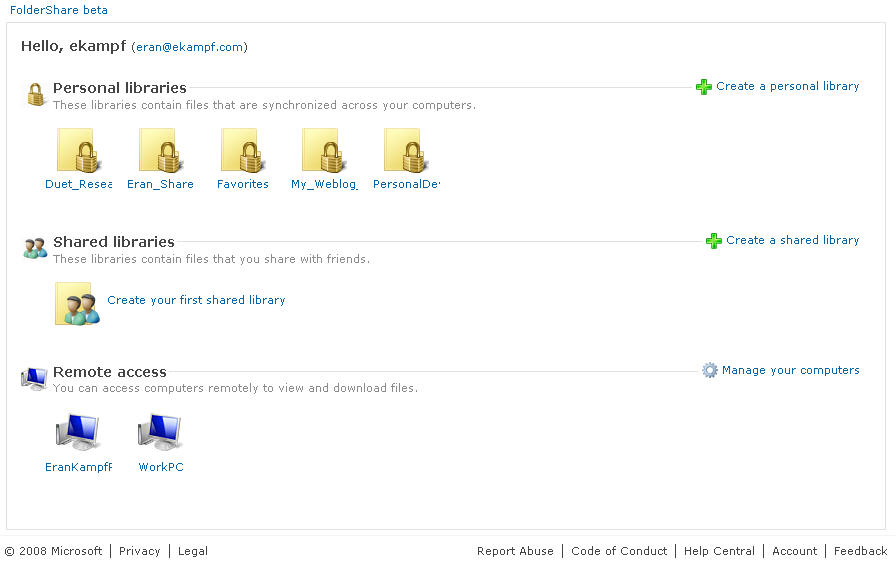Open the Eran_Share library name link
This screenshot has width=896, height=563.
point(160,184)
